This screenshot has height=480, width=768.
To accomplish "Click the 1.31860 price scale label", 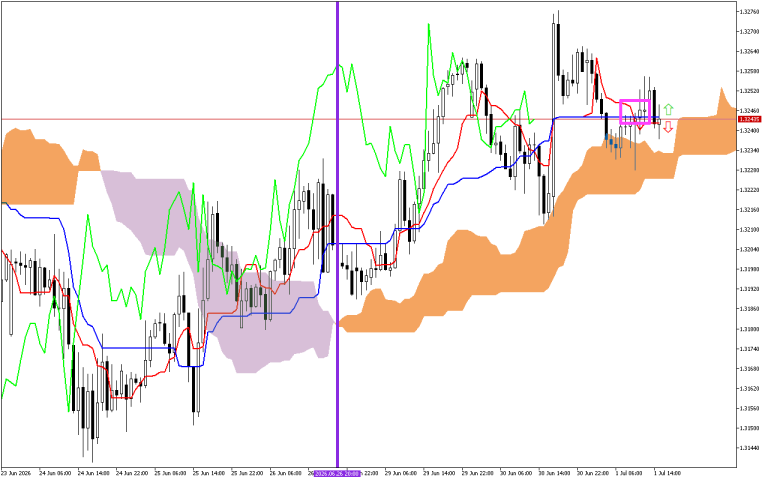I will [x=749, y=310].
